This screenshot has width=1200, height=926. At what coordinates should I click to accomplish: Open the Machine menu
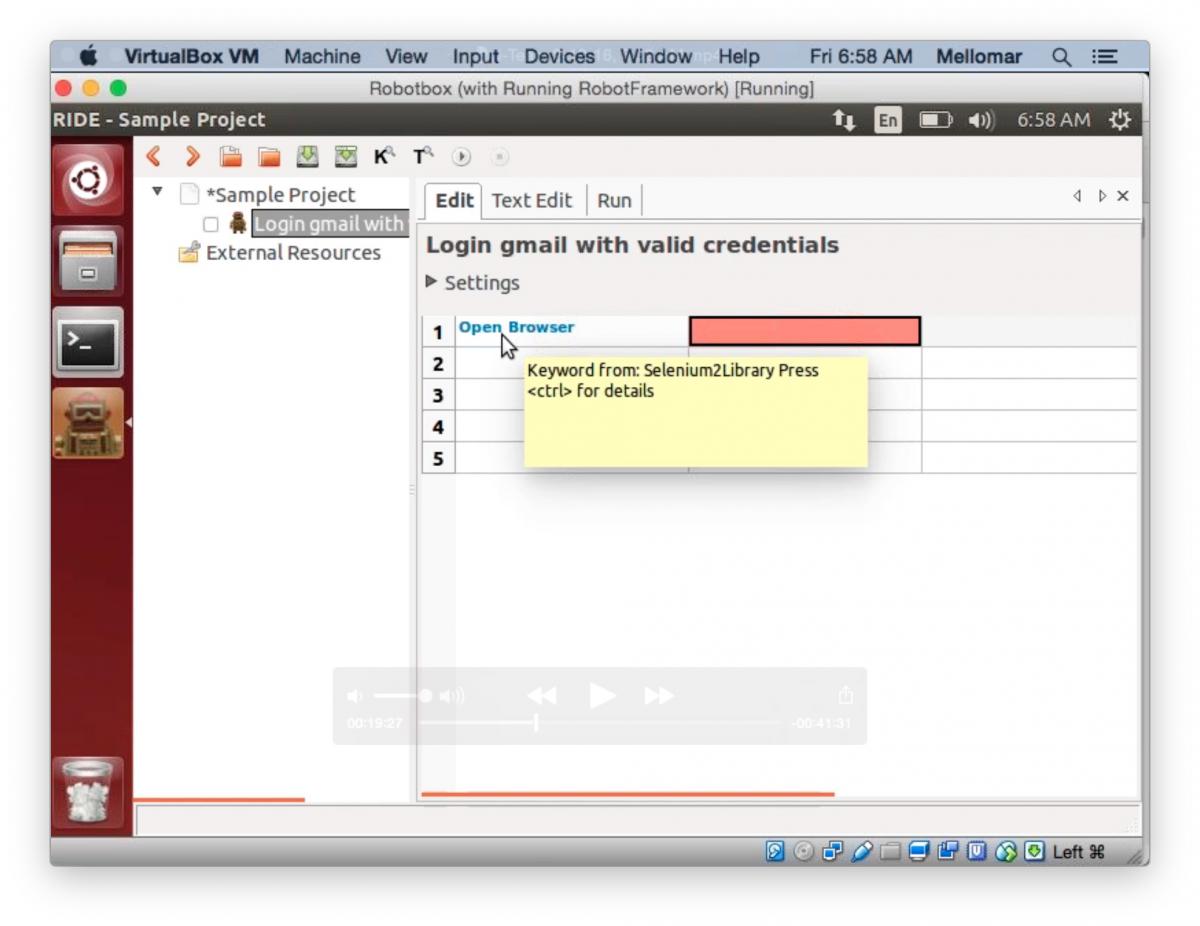tap(323, 57)
